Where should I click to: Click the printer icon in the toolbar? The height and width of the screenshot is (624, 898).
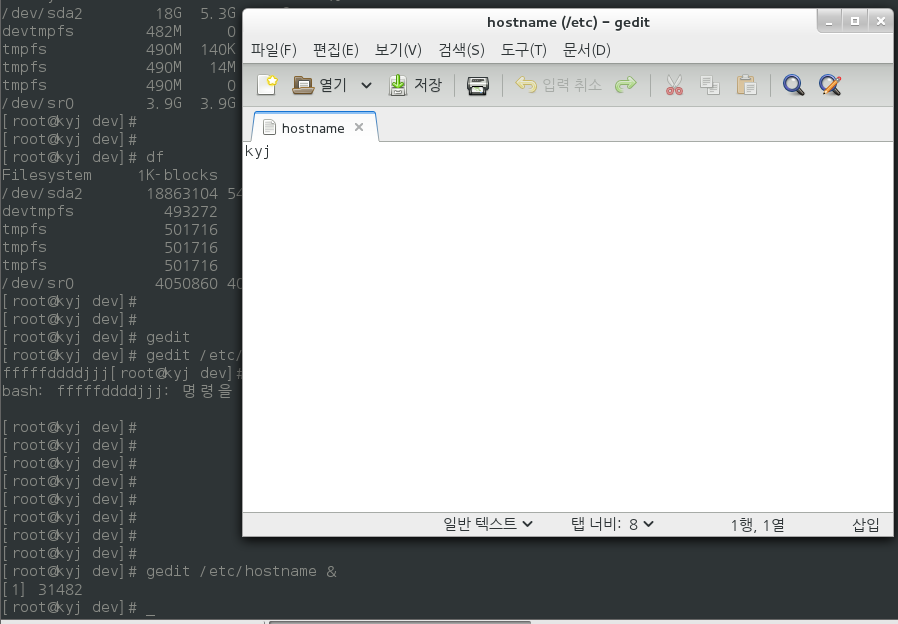tap(478, 85)
